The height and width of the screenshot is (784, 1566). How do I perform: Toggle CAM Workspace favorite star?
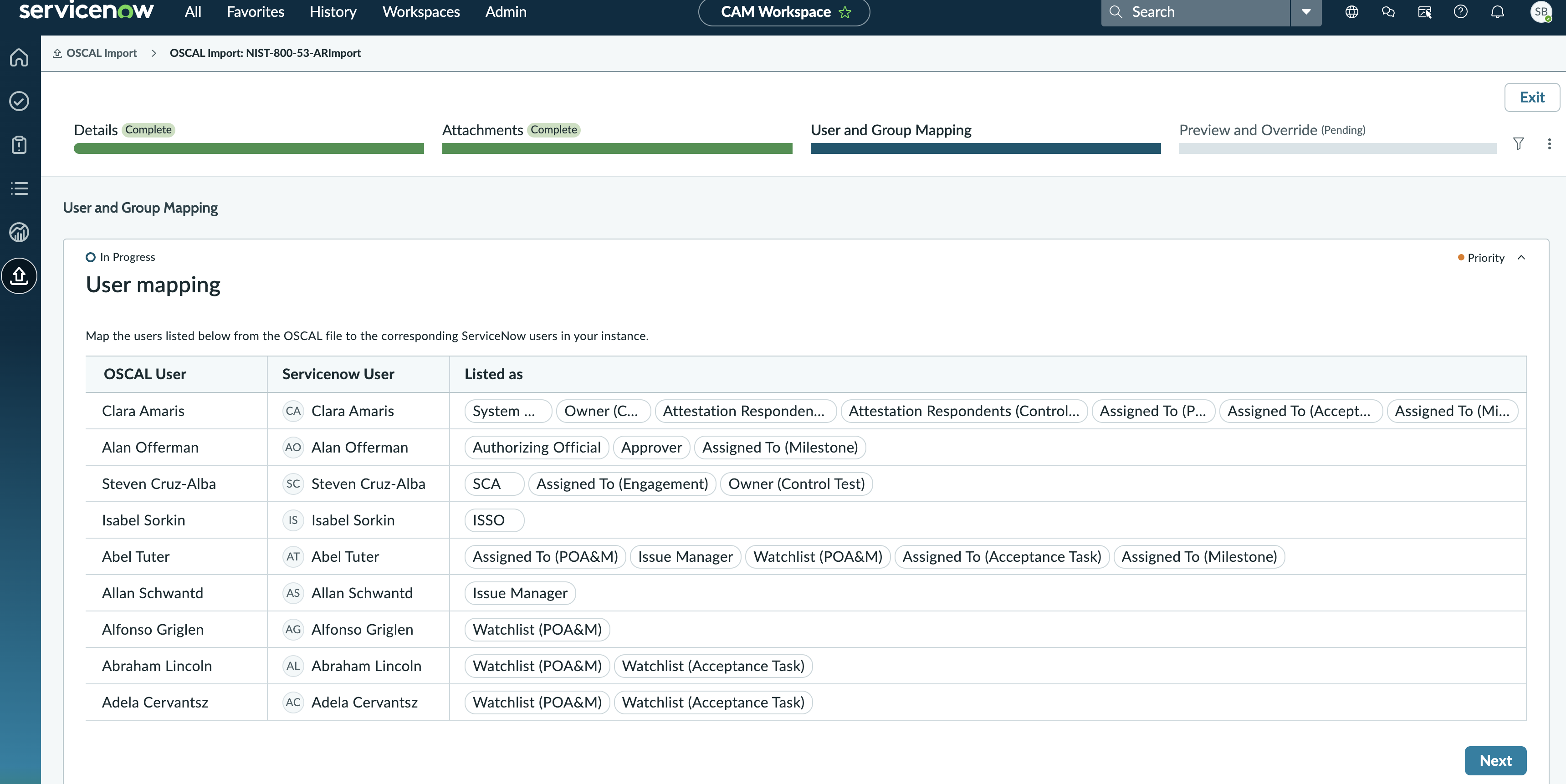(845, 12)
